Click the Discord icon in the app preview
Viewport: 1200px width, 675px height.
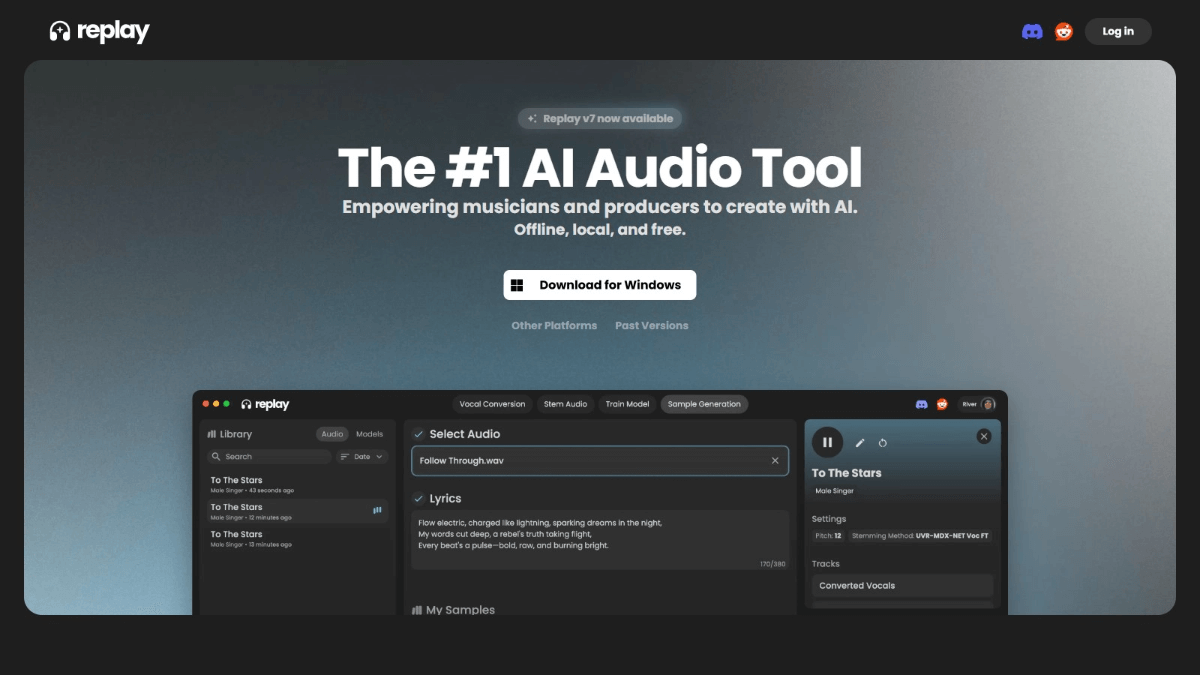(x=922, y=404)
